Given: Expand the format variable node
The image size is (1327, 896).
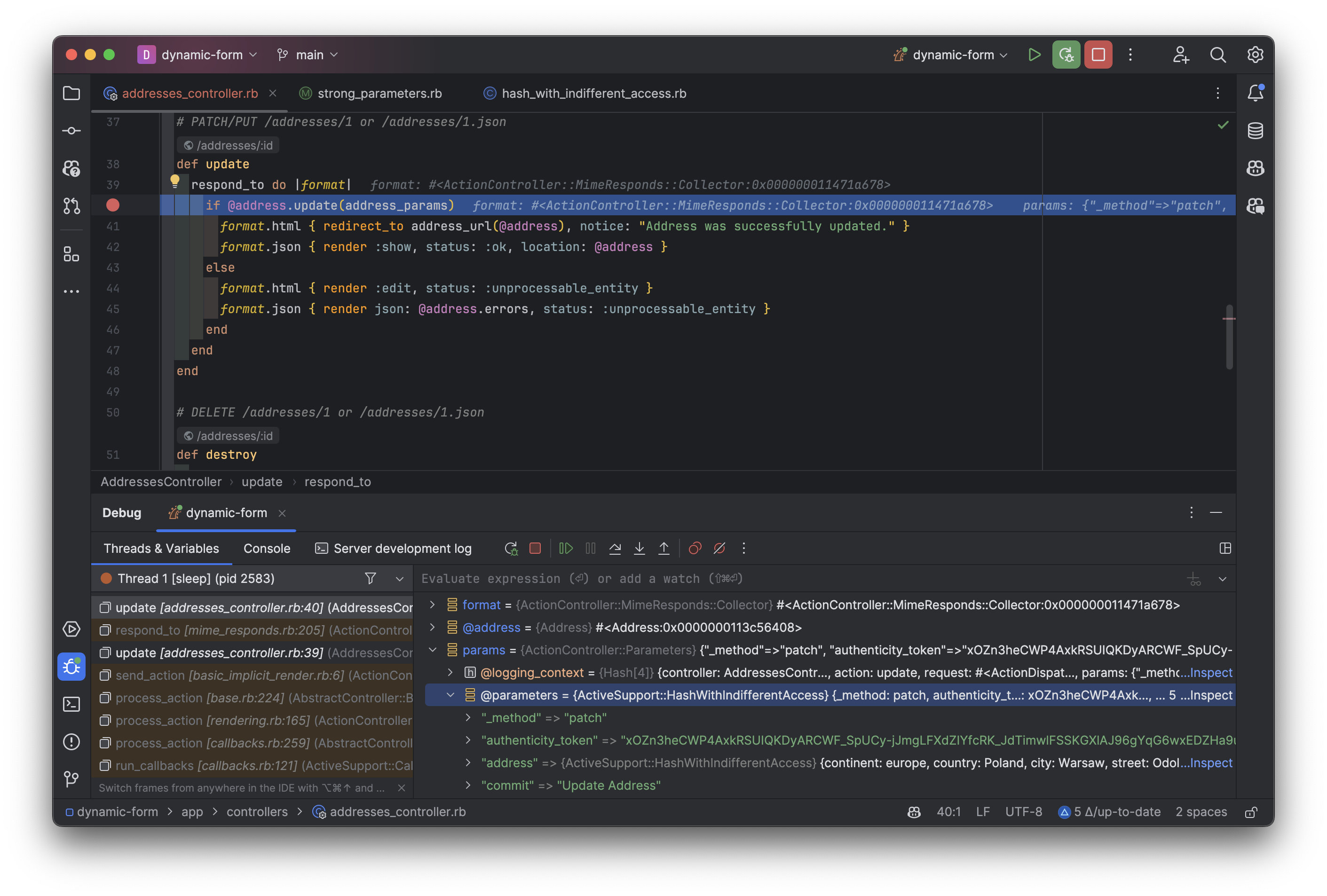Looking at the screenshot, I should point(432,605).
